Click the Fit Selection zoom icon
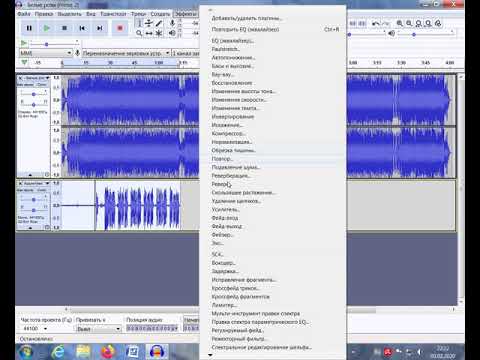Screen dimensions: 480x360 click(419, 23)
